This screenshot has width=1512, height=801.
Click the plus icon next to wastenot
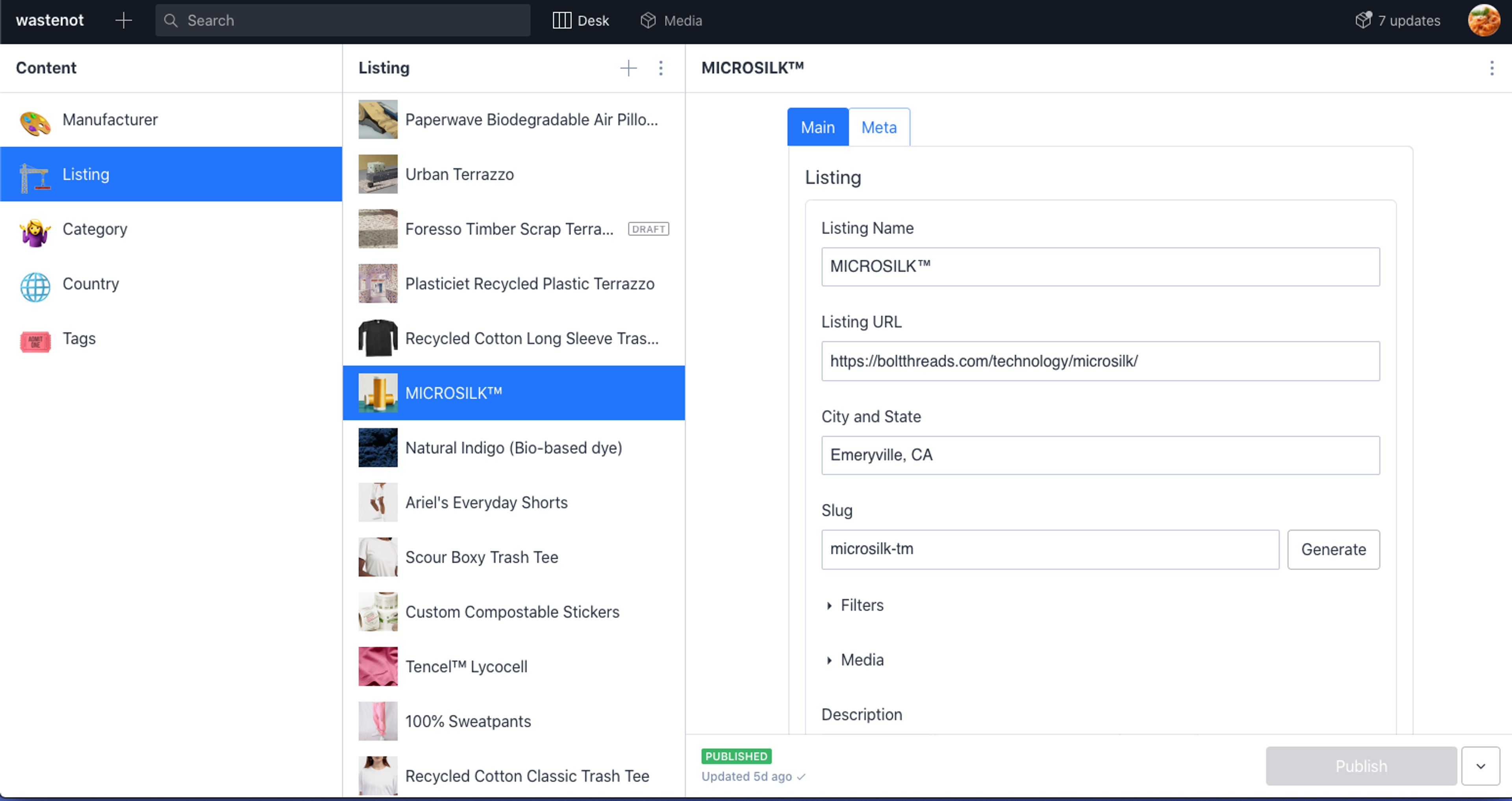[x=123, y=20]
